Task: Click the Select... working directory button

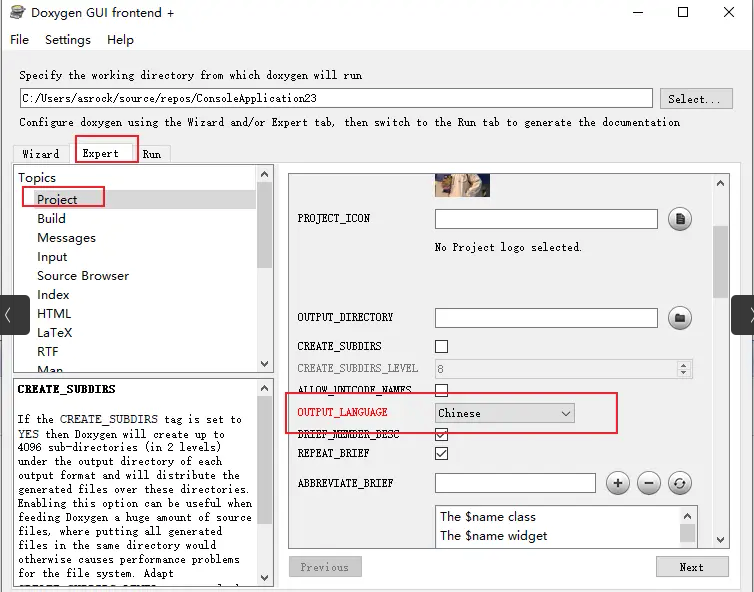Action: [696, 99]
